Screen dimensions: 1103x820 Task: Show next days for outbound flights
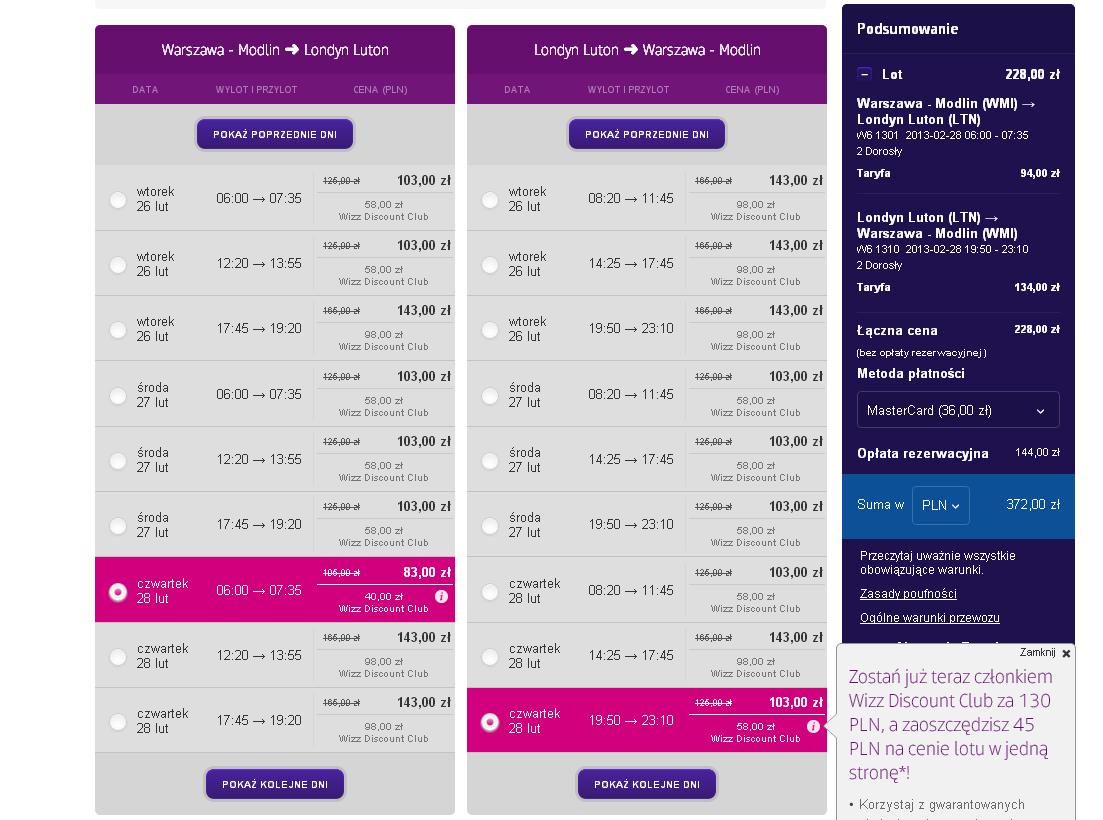coord(275,784)
